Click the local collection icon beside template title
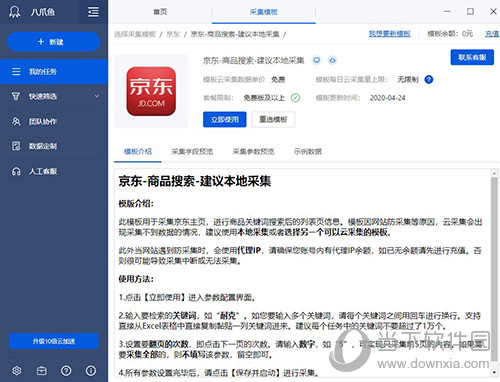This screenshot has width=500, height=382. (x=317, y=60)
